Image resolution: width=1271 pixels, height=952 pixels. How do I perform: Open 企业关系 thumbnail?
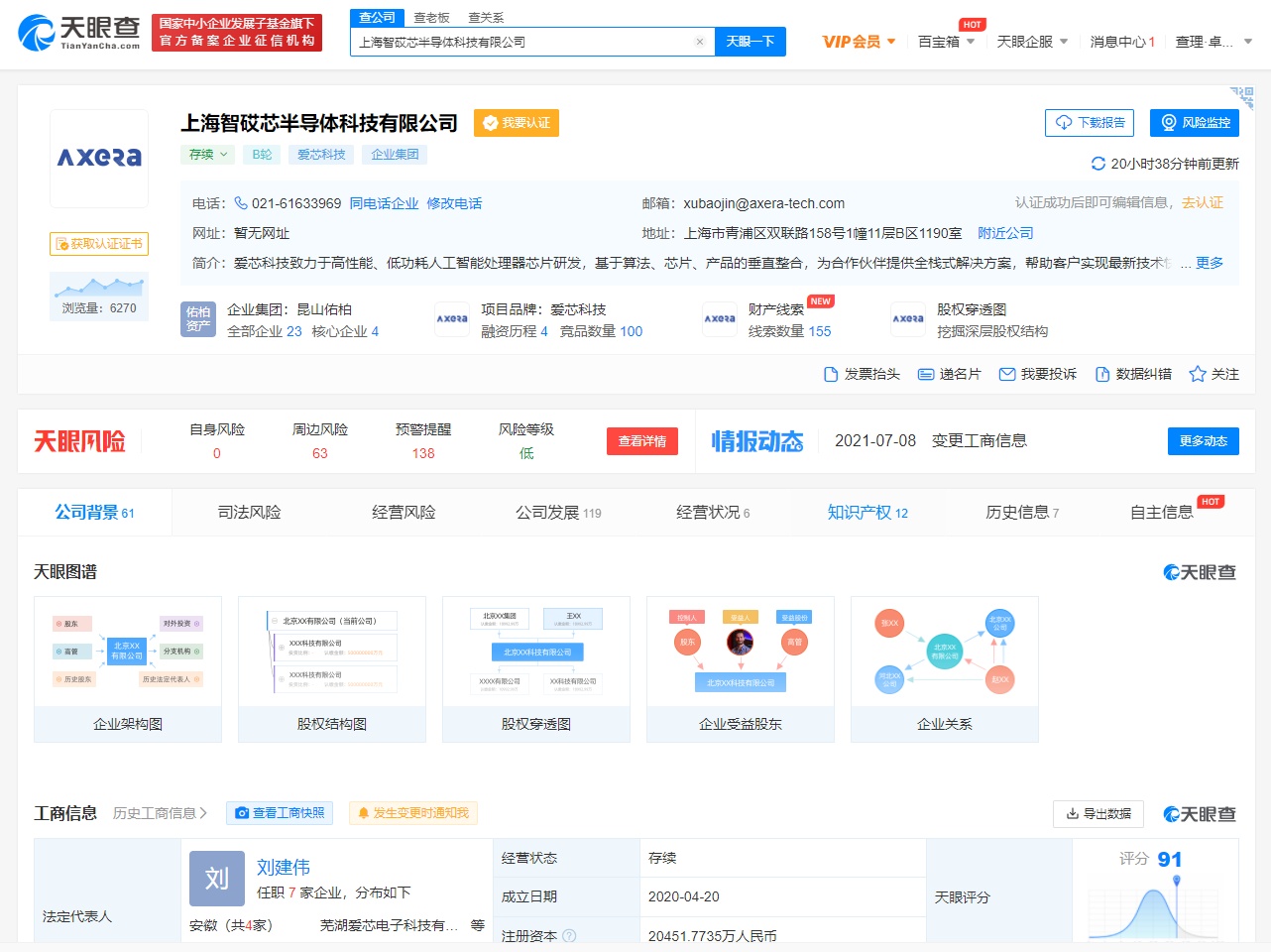click(x=945, y=669)
